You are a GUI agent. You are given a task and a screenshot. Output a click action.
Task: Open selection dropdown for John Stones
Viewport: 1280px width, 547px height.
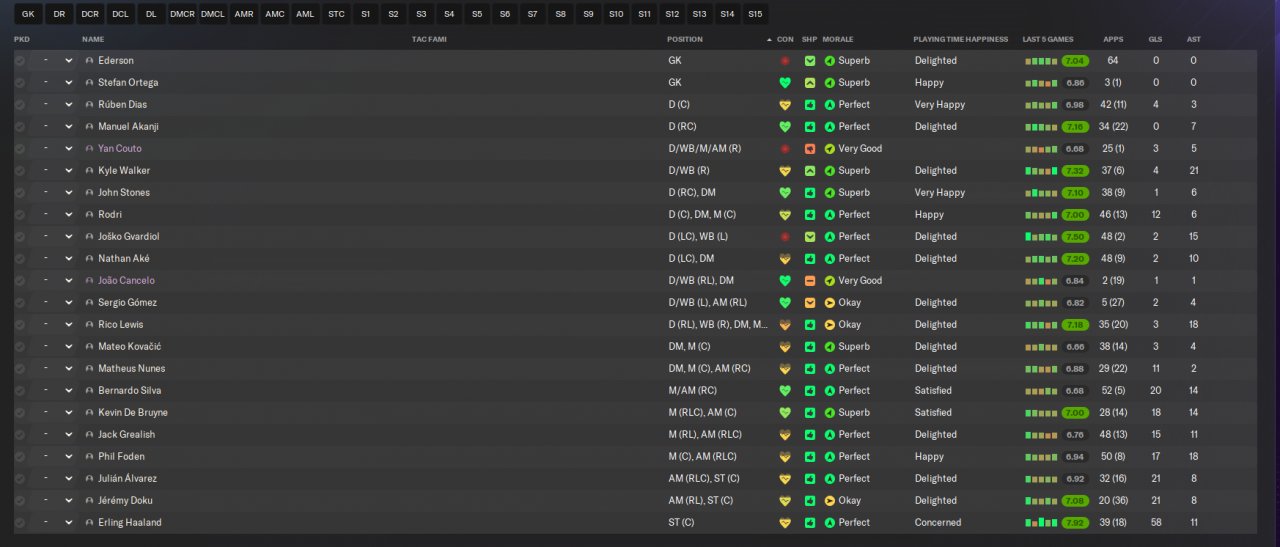(54, 193)
